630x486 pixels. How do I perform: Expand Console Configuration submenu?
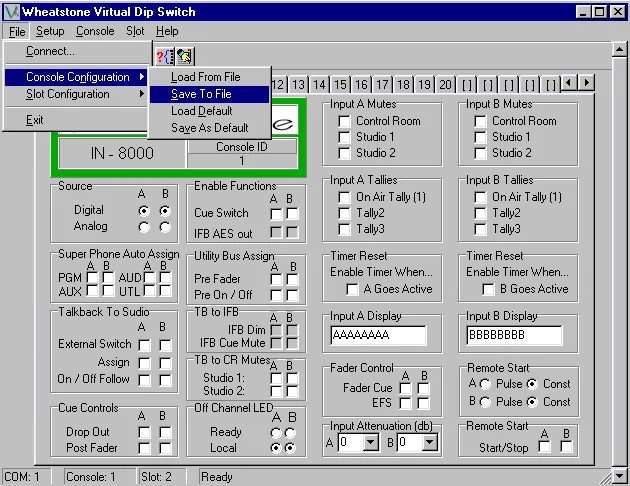point(76,77)
